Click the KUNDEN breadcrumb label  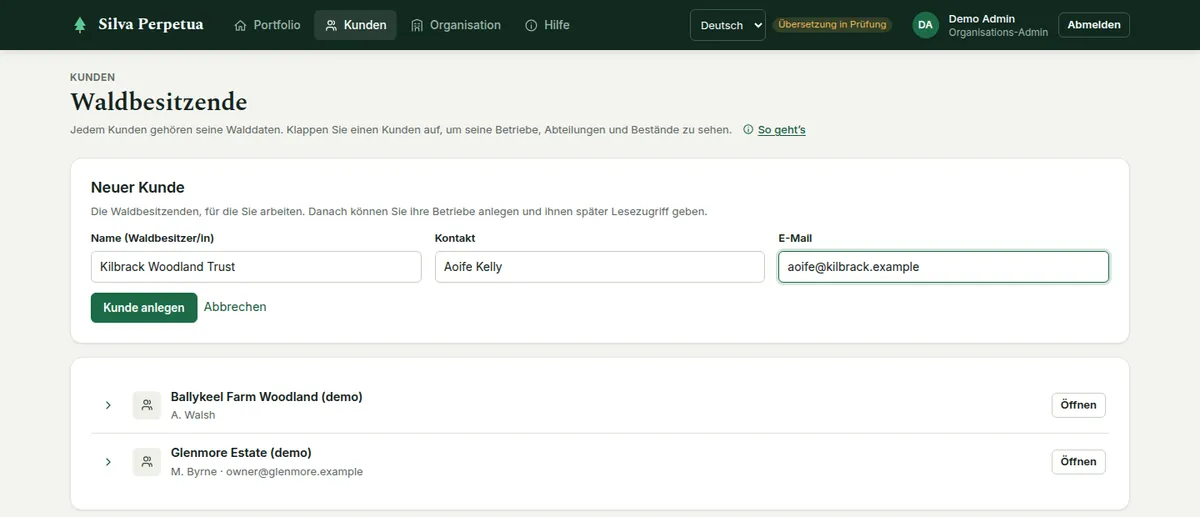pyautogui.click(x=92, y=77)
